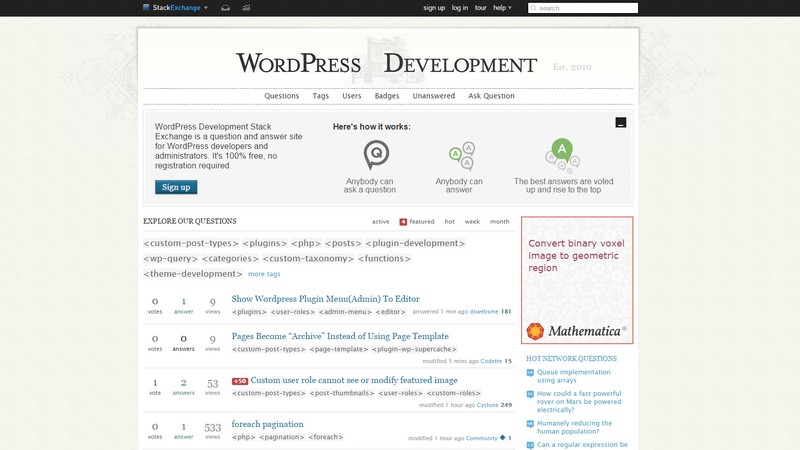Open question Show Wordpress Plugin Menu(Admin) To Editor
Screen dimensions: 800x450
coord(326,299)
